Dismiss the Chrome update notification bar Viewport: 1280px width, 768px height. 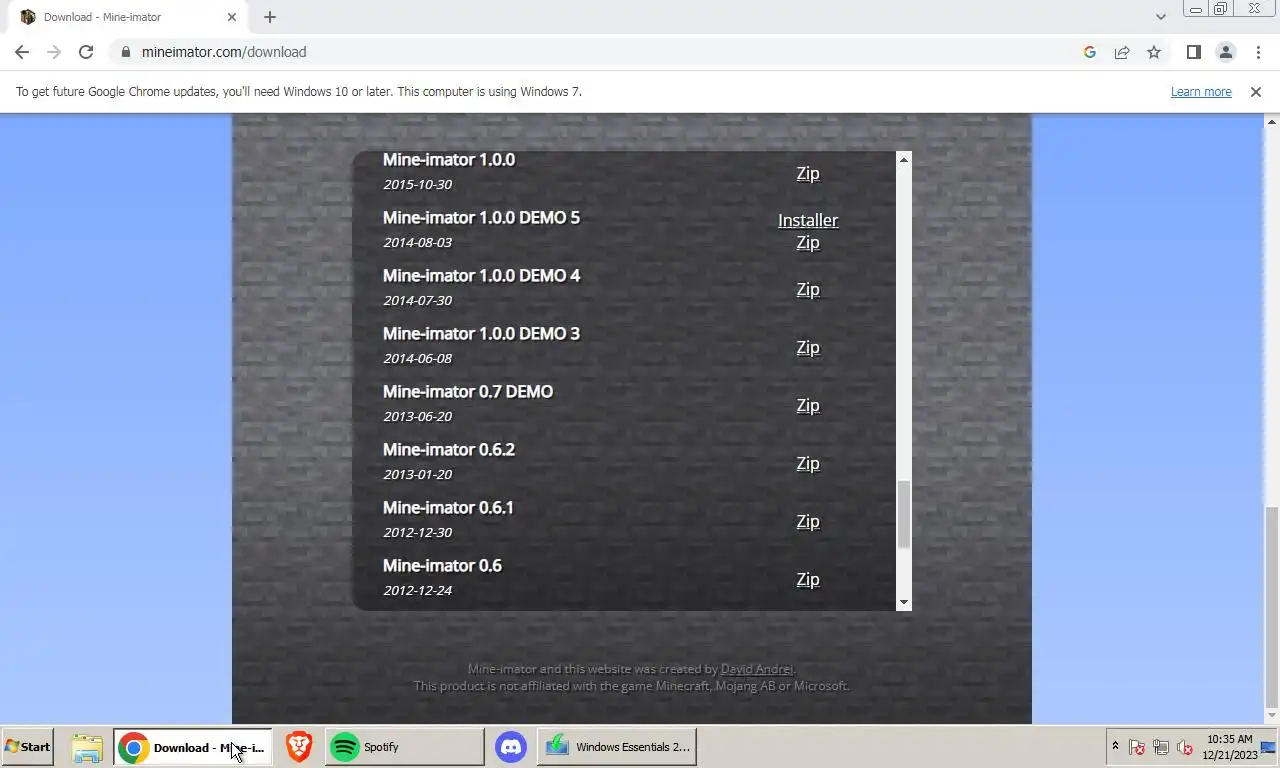point(1256,92)
